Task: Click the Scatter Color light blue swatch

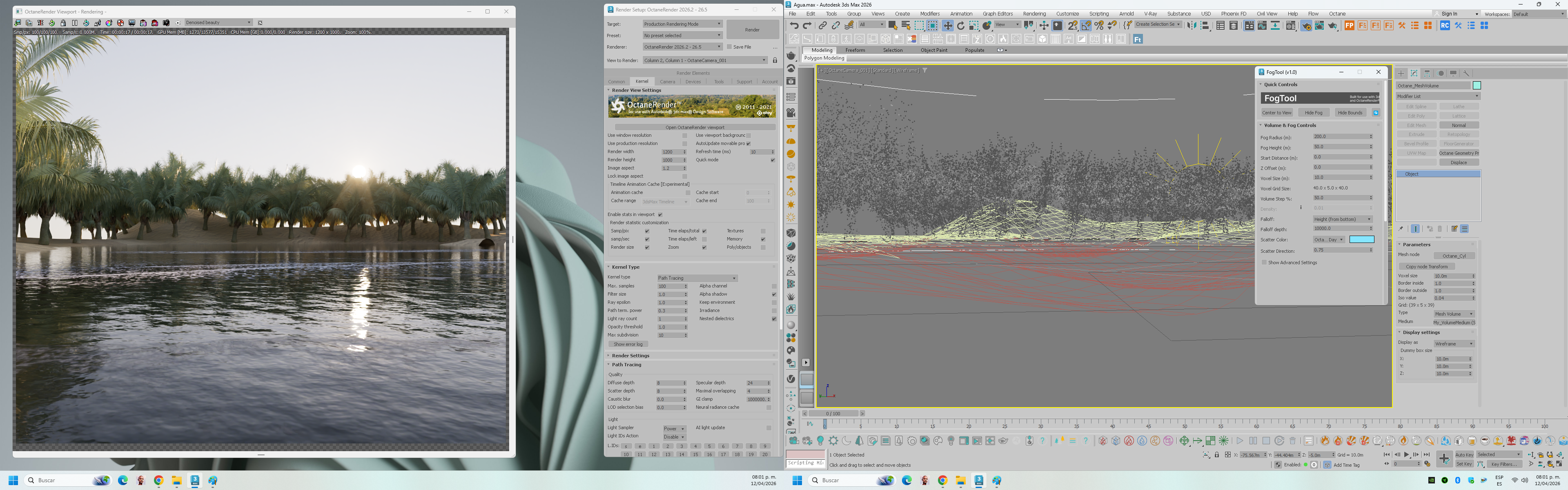Action: point(1362,240)
